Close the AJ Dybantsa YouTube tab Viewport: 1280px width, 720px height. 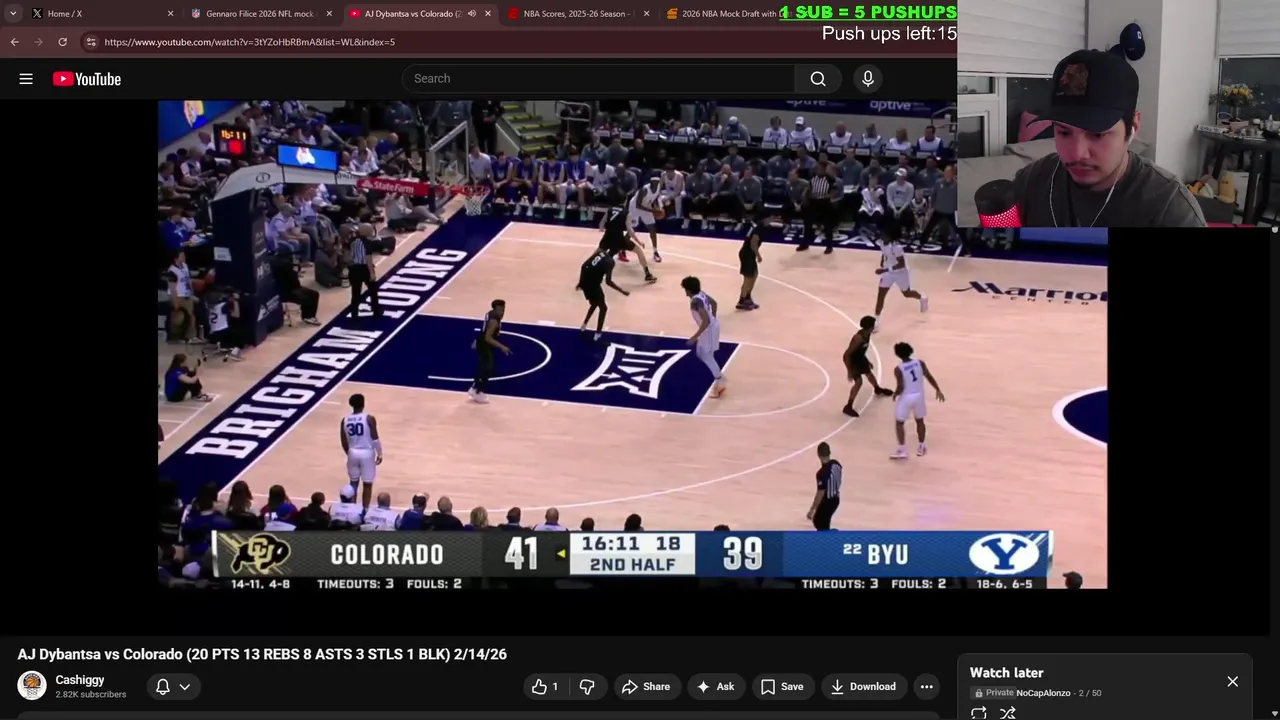pyautogui.click(x=488, y=13)
